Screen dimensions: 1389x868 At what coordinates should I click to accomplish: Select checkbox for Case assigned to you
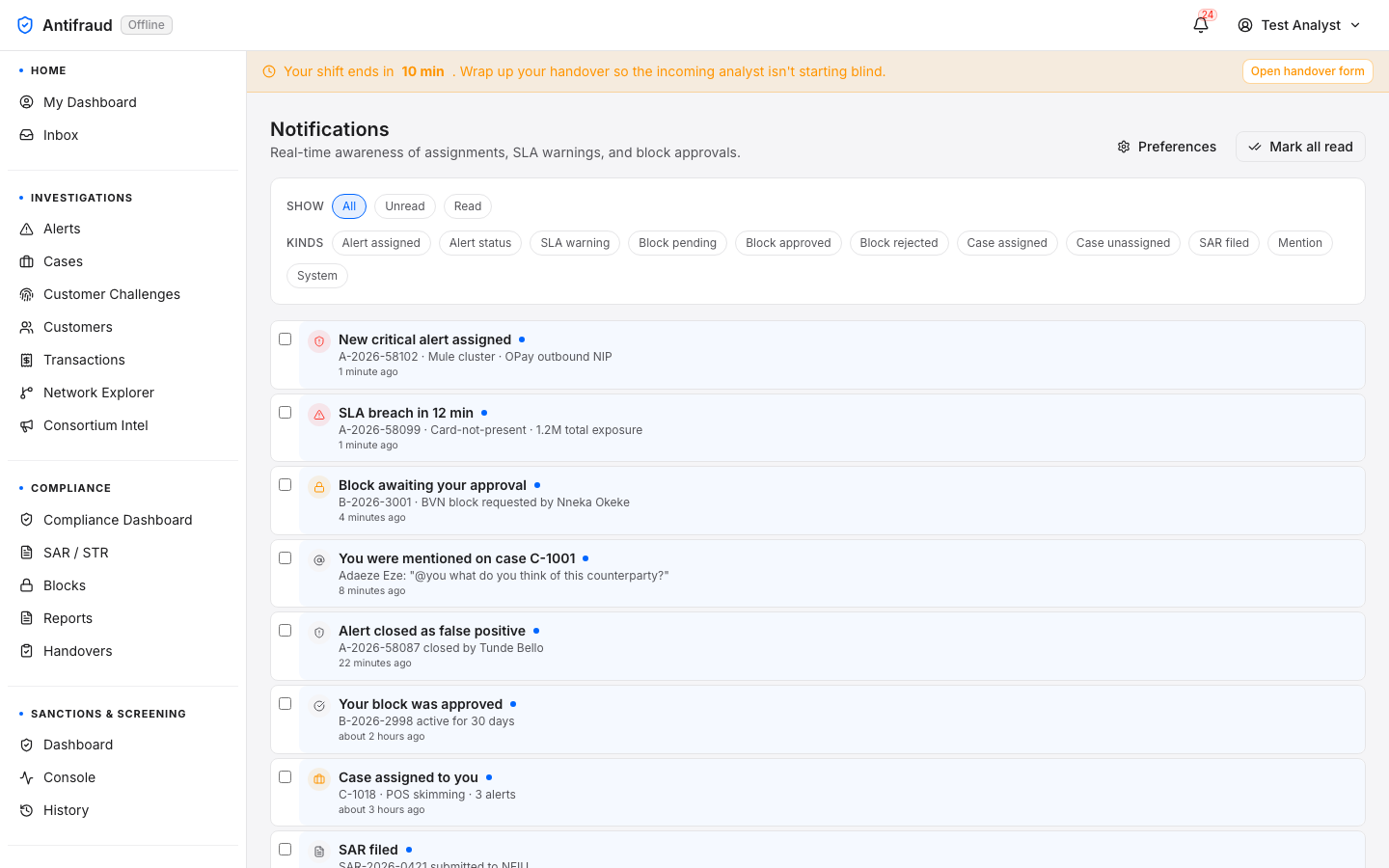point(285,776)
